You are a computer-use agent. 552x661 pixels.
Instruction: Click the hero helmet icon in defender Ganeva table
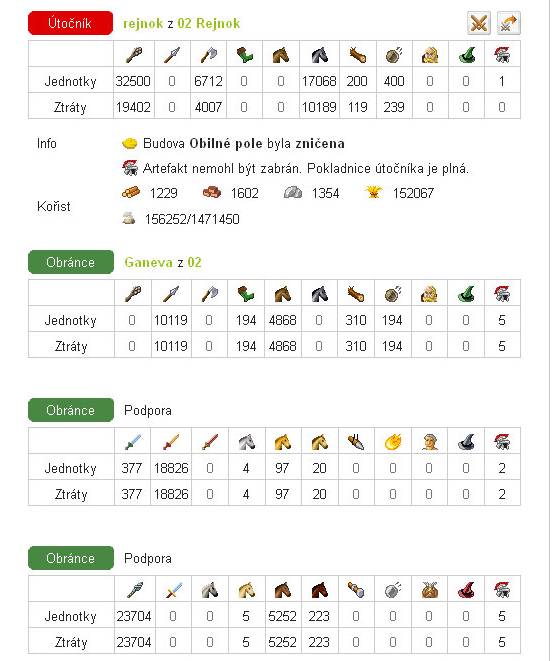tap(502, 293)
